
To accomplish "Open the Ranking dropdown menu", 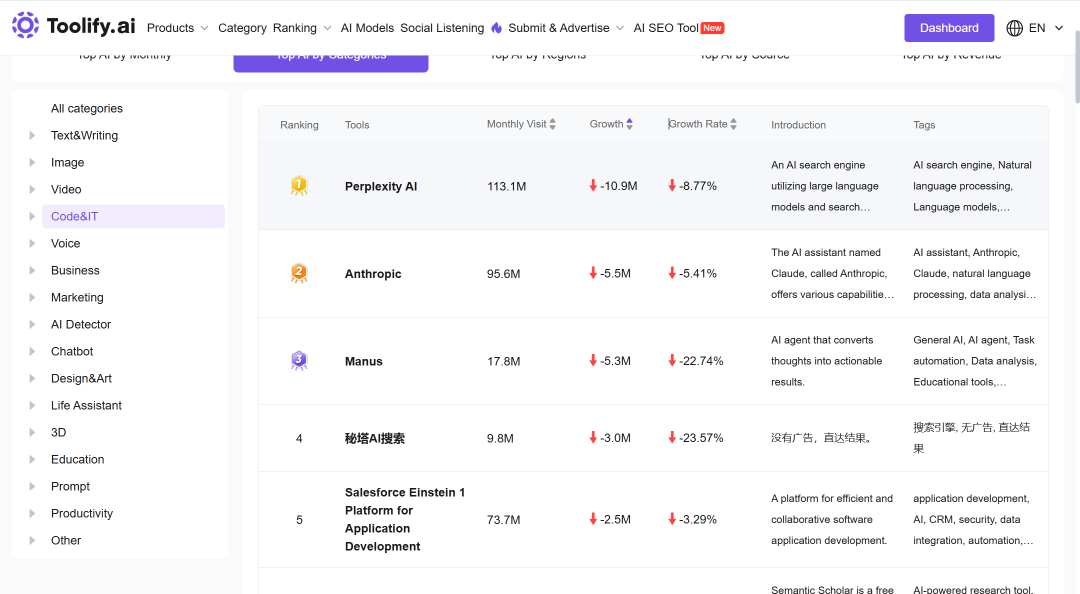I will [x=302, y=28].
